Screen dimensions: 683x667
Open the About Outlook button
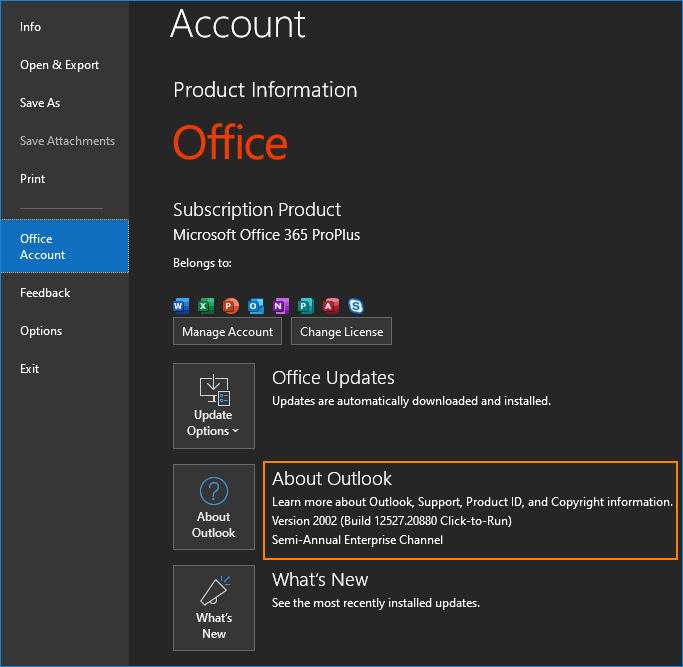(214, 507)
